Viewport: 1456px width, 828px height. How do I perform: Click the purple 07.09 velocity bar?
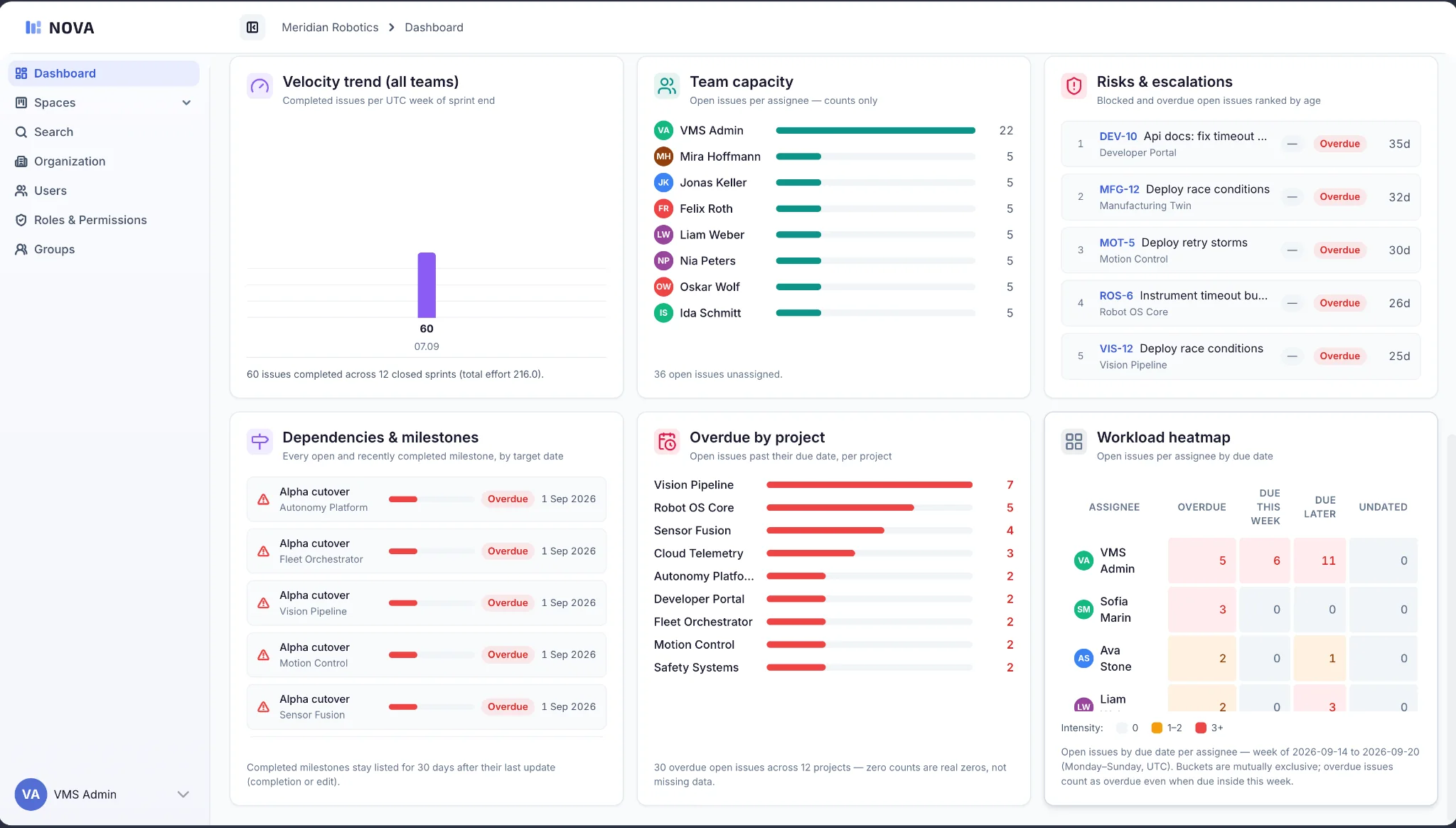pos(427,285)
